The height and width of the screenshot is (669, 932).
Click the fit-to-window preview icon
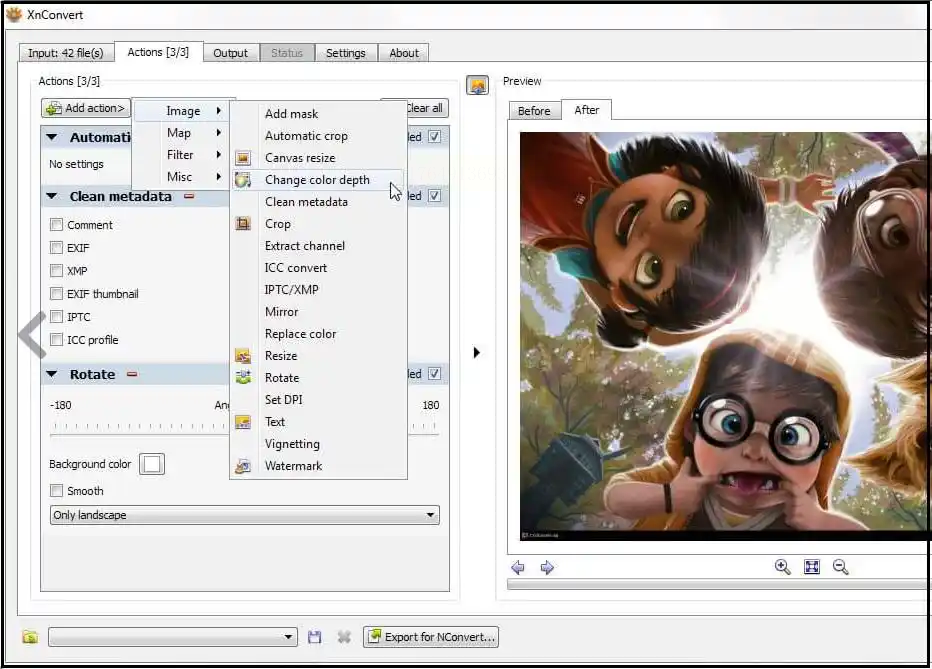coord(811,567)
